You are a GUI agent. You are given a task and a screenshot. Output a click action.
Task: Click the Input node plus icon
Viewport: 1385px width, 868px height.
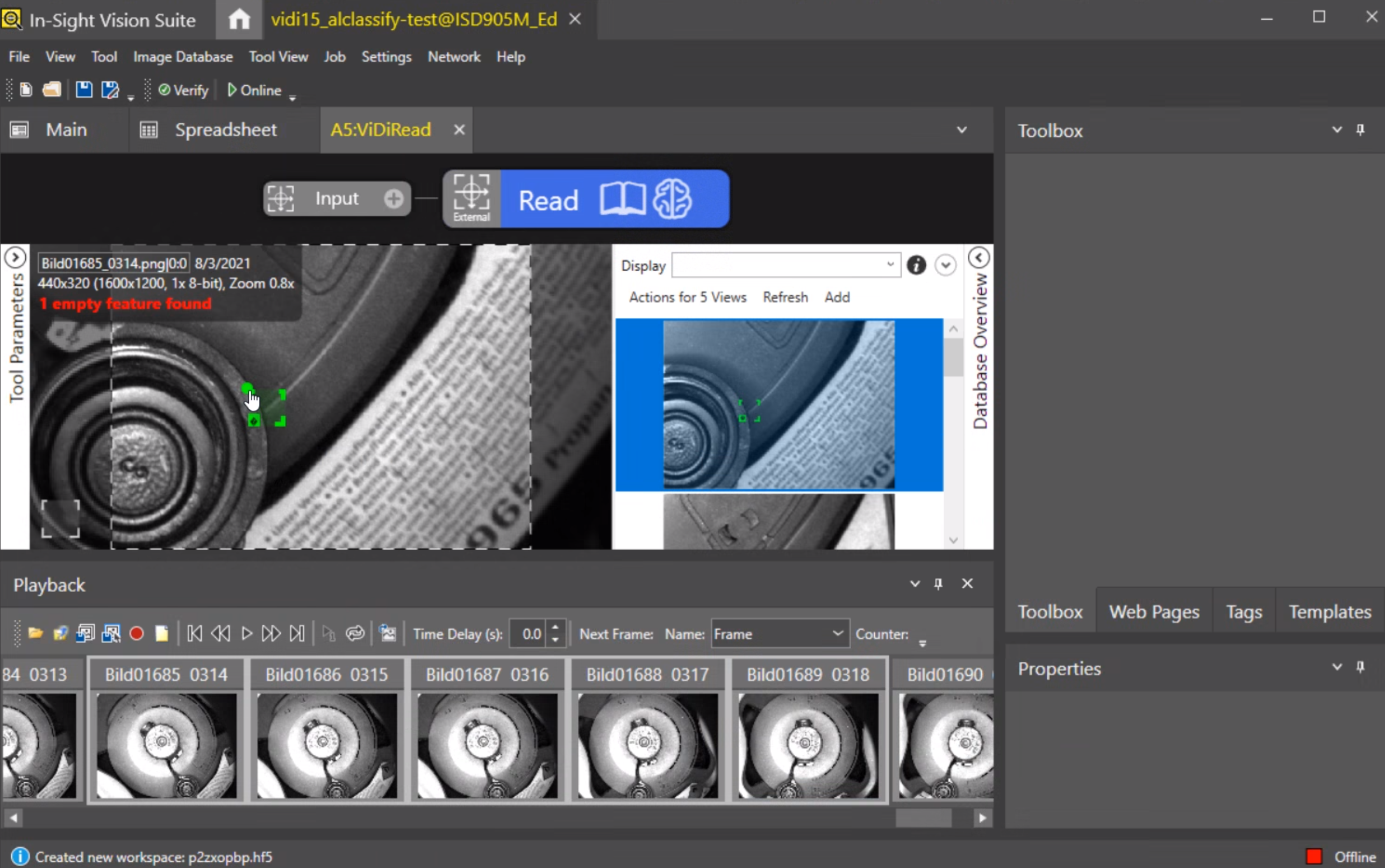pos(394,199)
